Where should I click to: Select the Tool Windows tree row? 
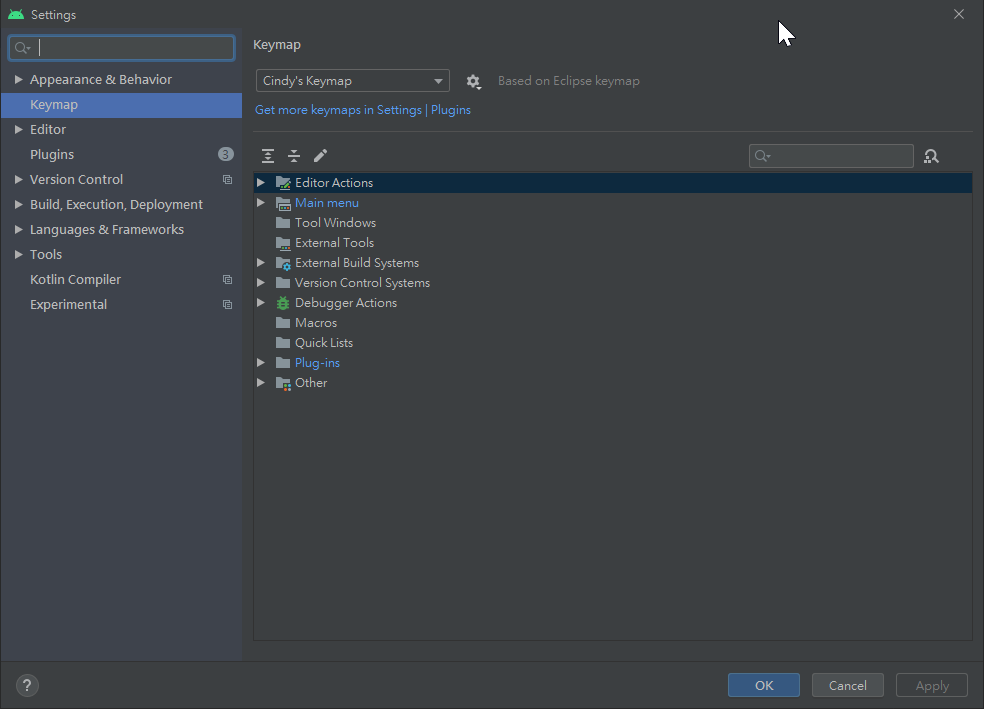tap(613, 223)
